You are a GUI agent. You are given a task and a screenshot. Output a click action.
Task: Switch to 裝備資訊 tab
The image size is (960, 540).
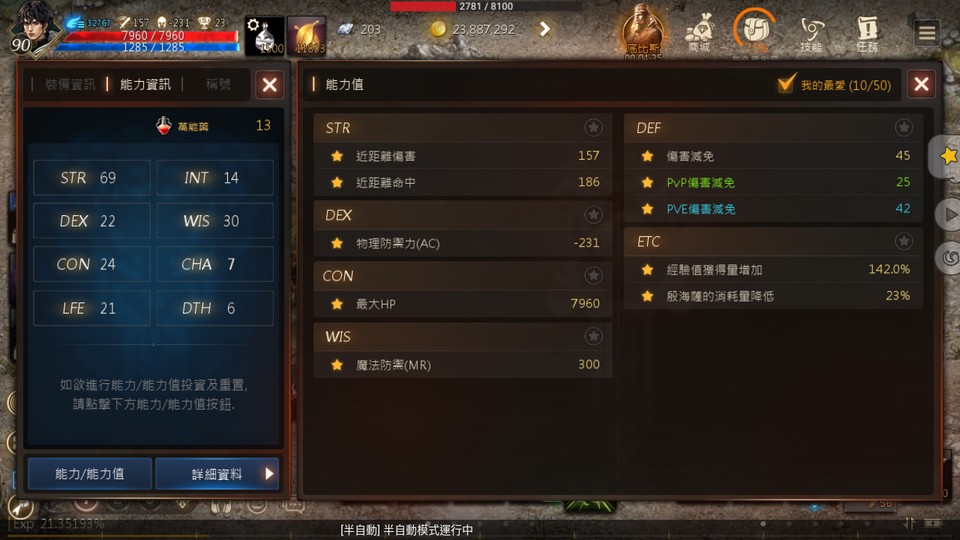tap(70, 84)
